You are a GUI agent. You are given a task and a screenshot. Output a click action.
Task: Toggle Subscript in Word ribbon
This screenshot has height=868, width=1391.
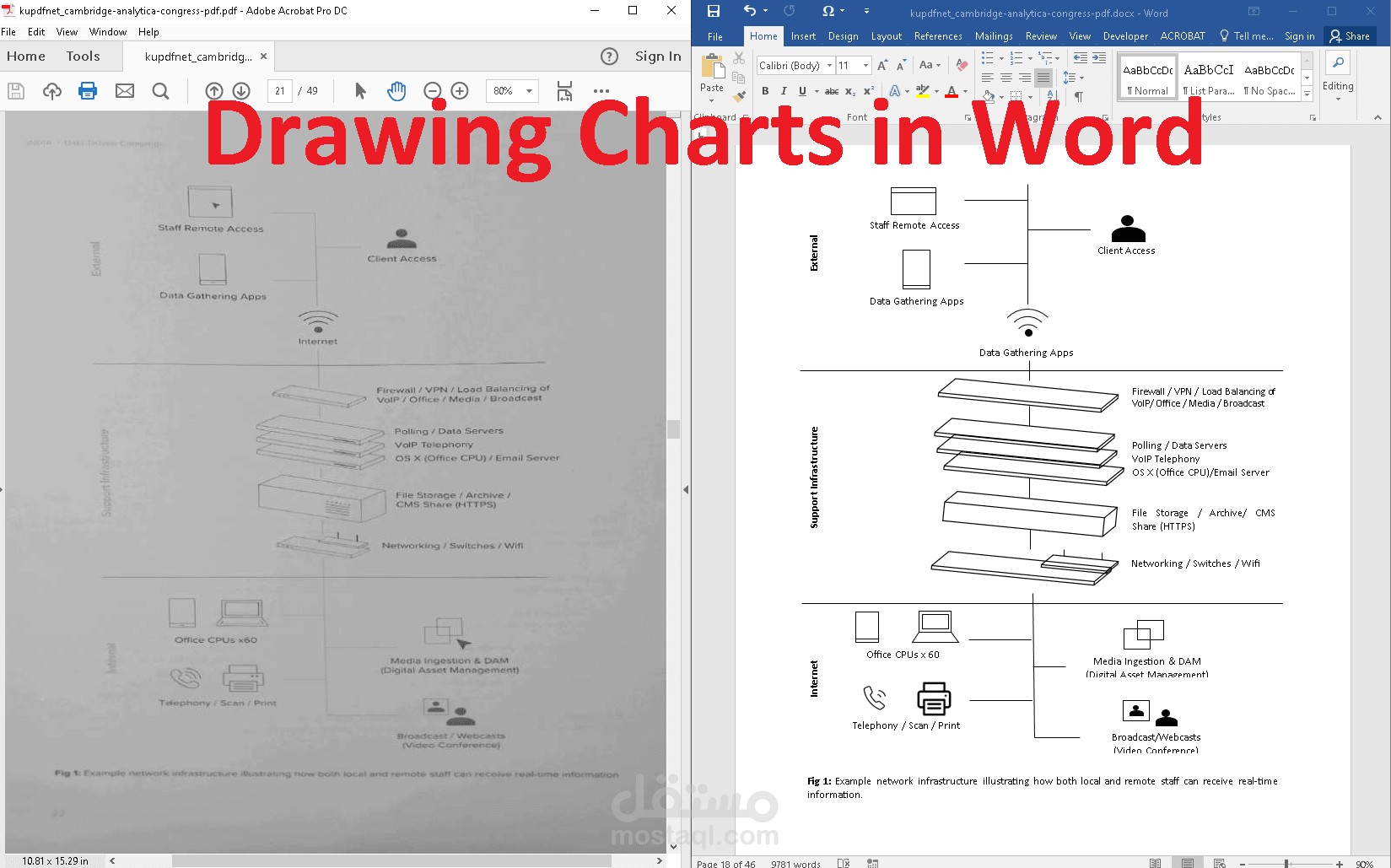pos(850,91)
